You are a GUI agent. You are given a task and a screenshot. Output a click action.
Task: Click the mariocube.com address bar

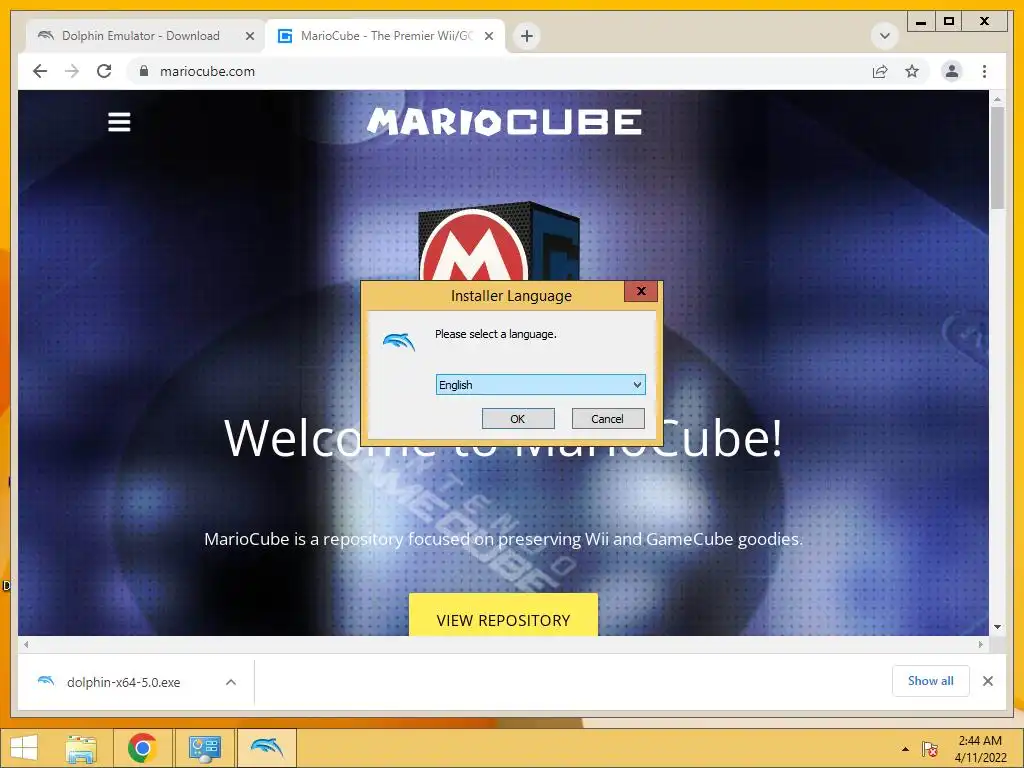(503, 71)
